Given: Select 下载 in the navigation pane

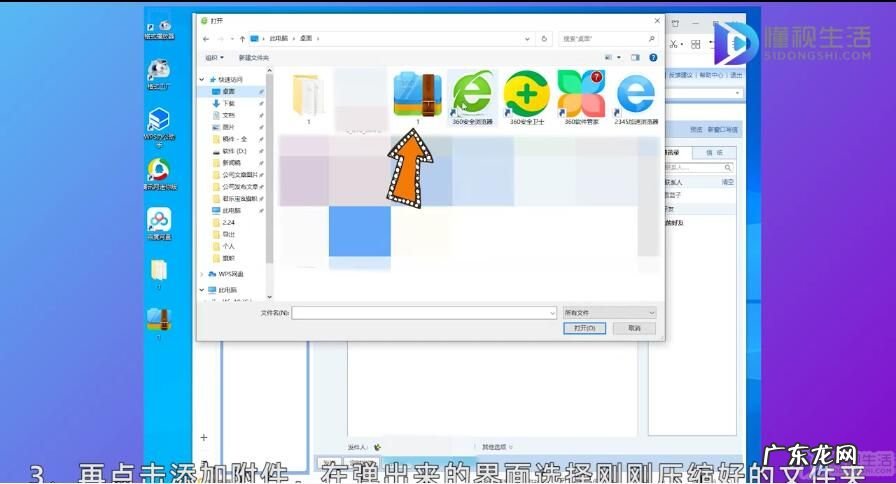Looking at the screenshot, I should point(229,103).
